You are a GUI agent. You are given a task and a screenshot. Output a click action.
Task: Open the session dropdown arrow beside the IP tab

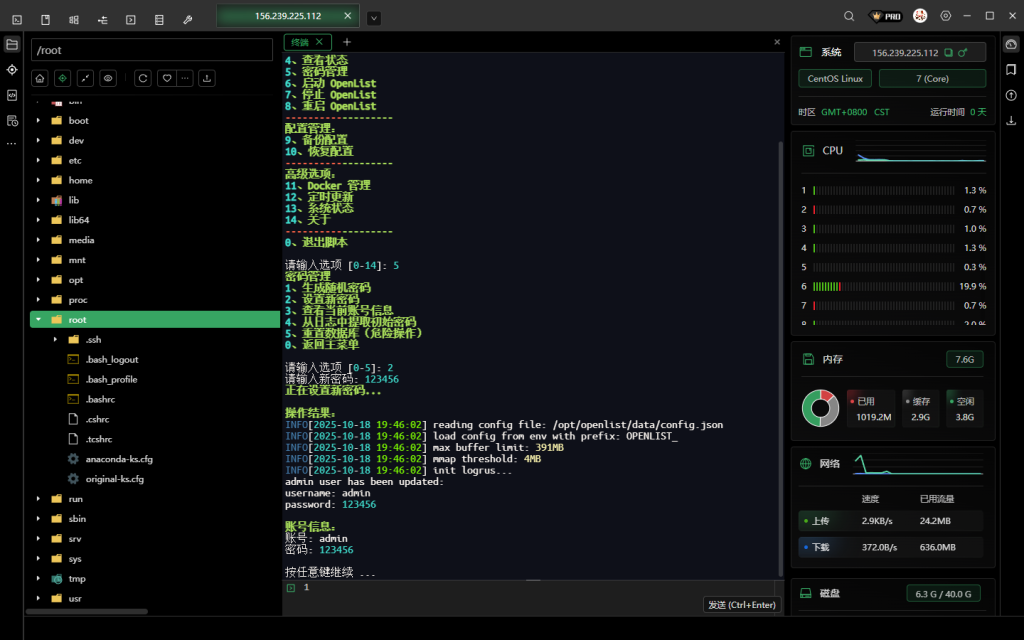[x=373, y=18]
